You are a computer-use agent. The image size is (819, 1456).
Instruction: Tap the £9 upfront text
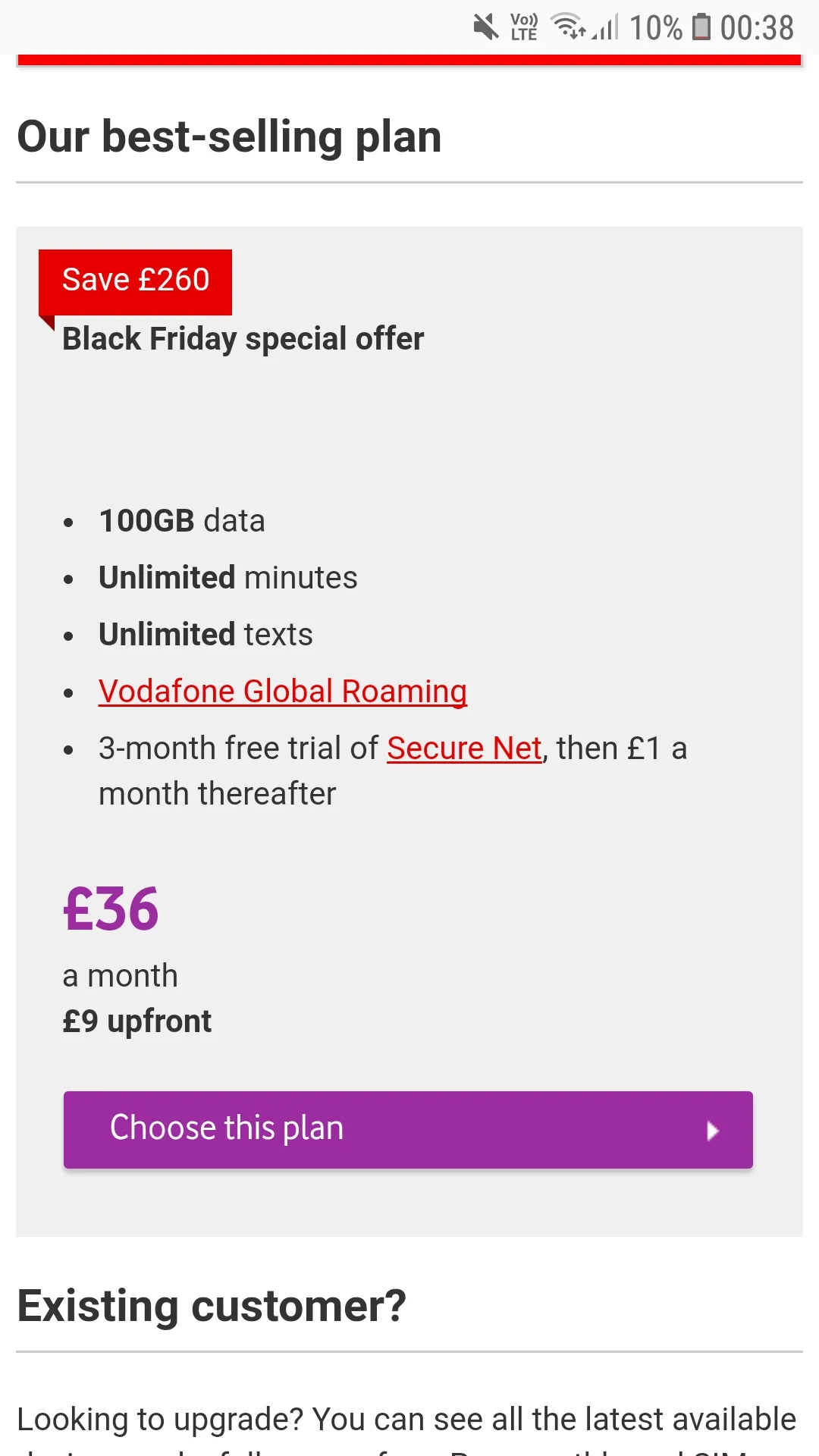coord(137,1021)
